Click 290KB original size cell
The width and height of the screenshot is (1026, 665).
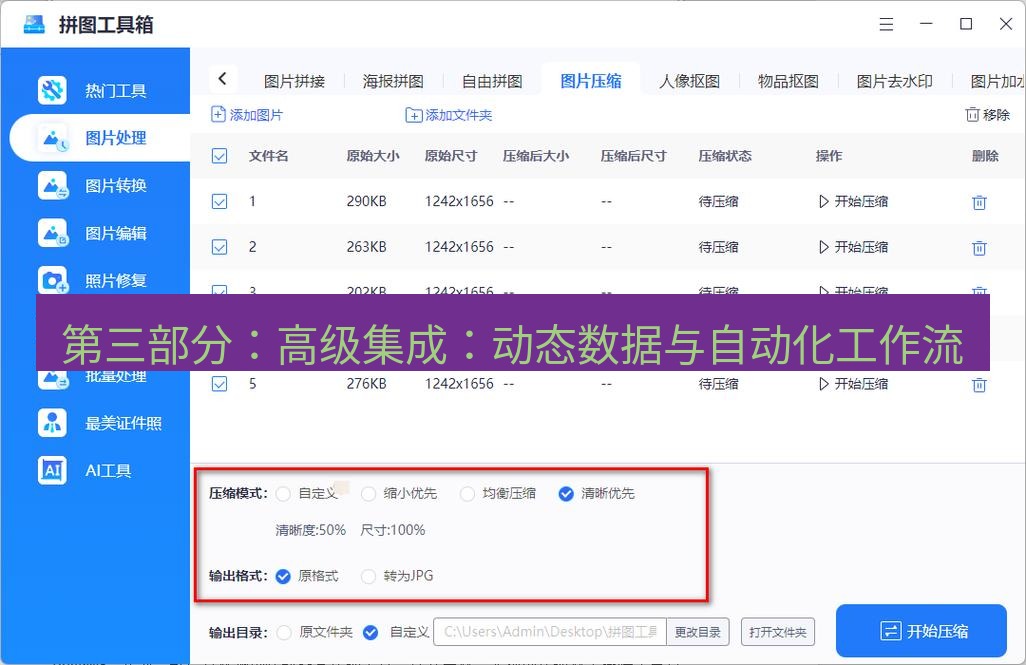point(366,201)
